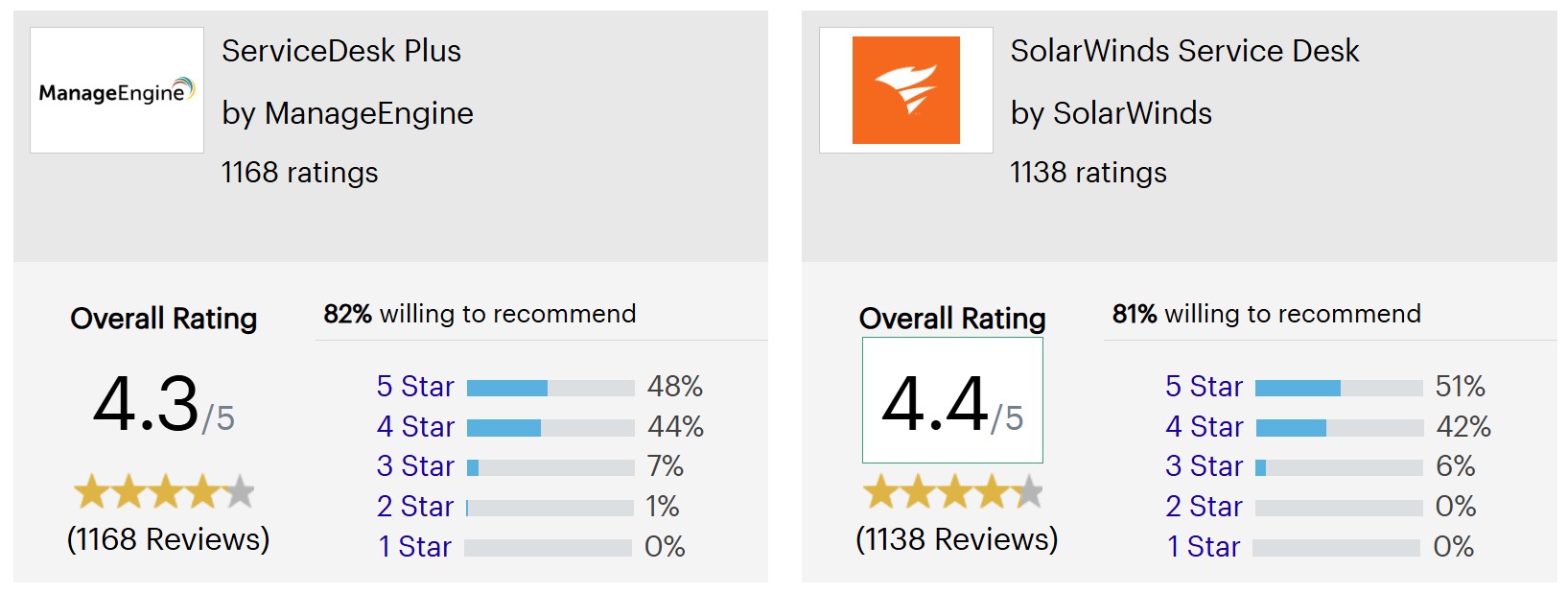Select 1 Star filter for ServiceDesk Plus
Screen dimensions: 1568x594
point(415,547)
